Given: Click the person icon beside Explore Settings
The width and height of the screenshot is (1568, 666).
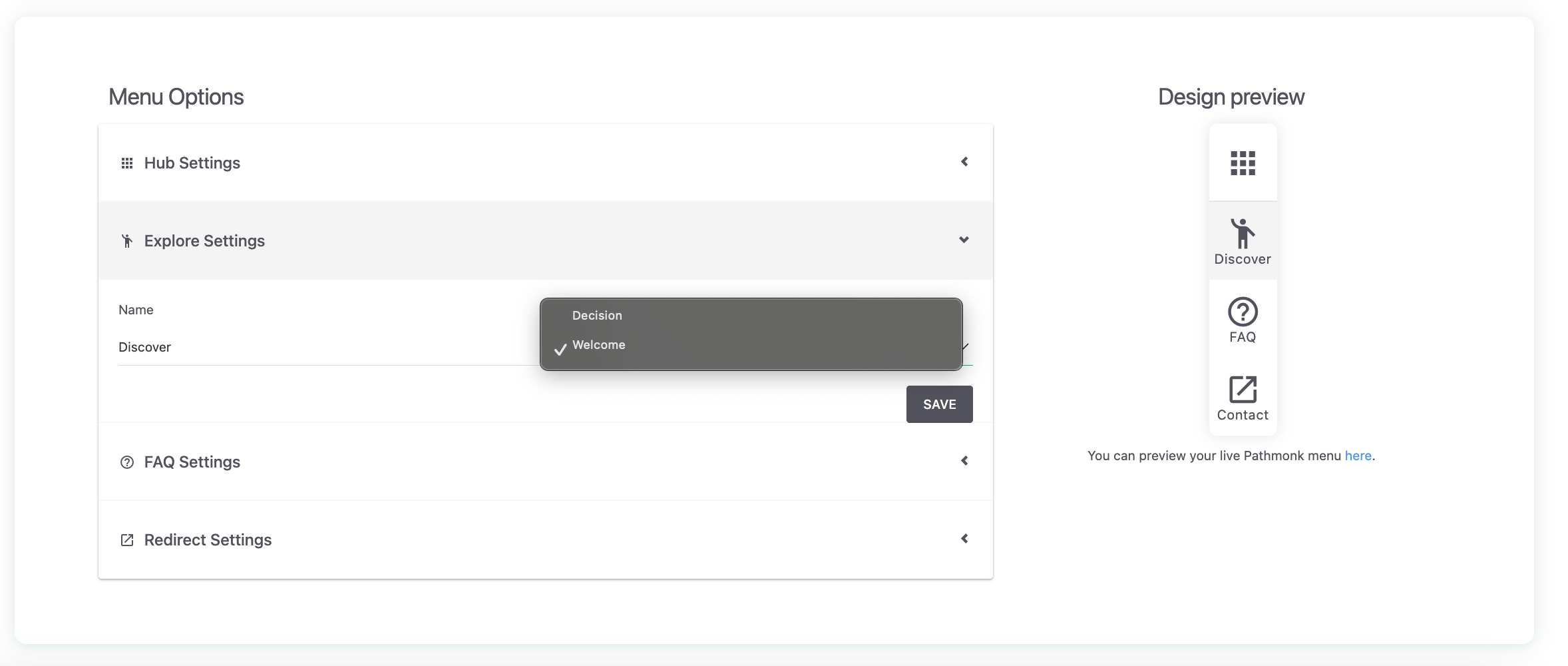Looking at the screenshot, I should [126, 240].
